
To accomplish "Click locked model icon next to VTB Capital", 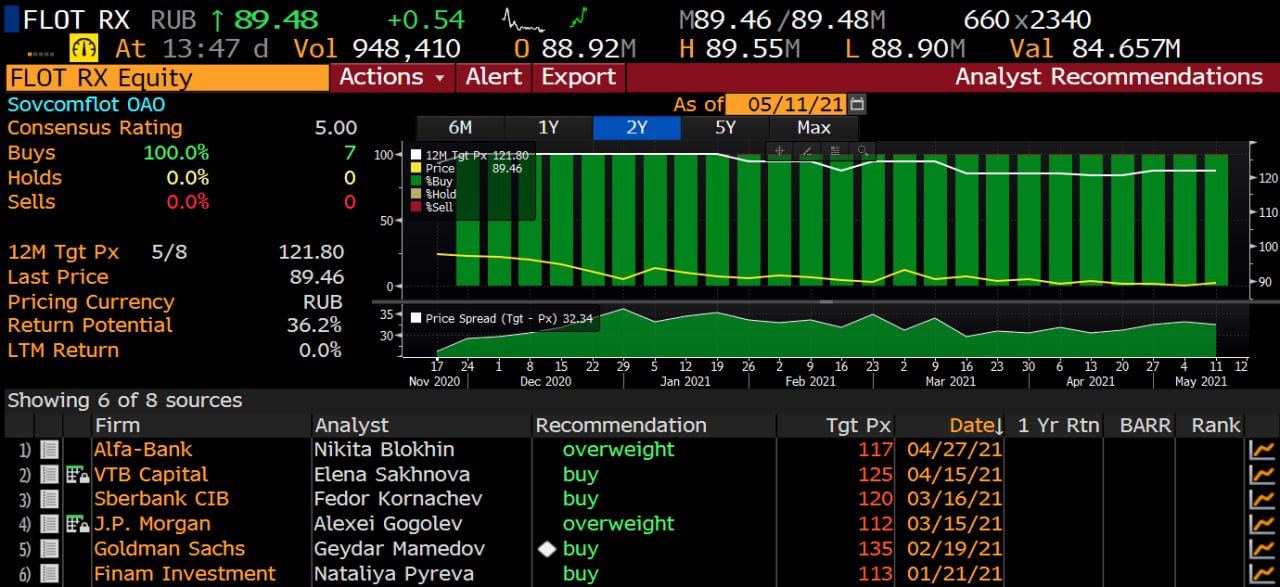I will click(x=77, y=475).
